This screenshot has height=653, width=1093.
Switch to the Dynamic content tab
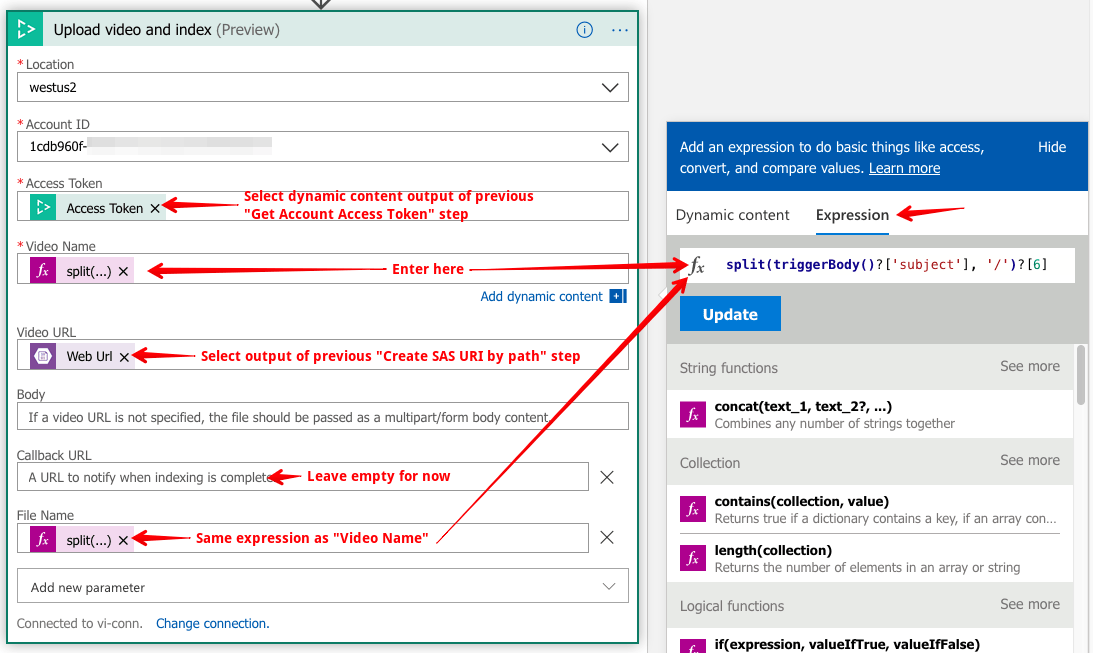(x=732, y=215)
